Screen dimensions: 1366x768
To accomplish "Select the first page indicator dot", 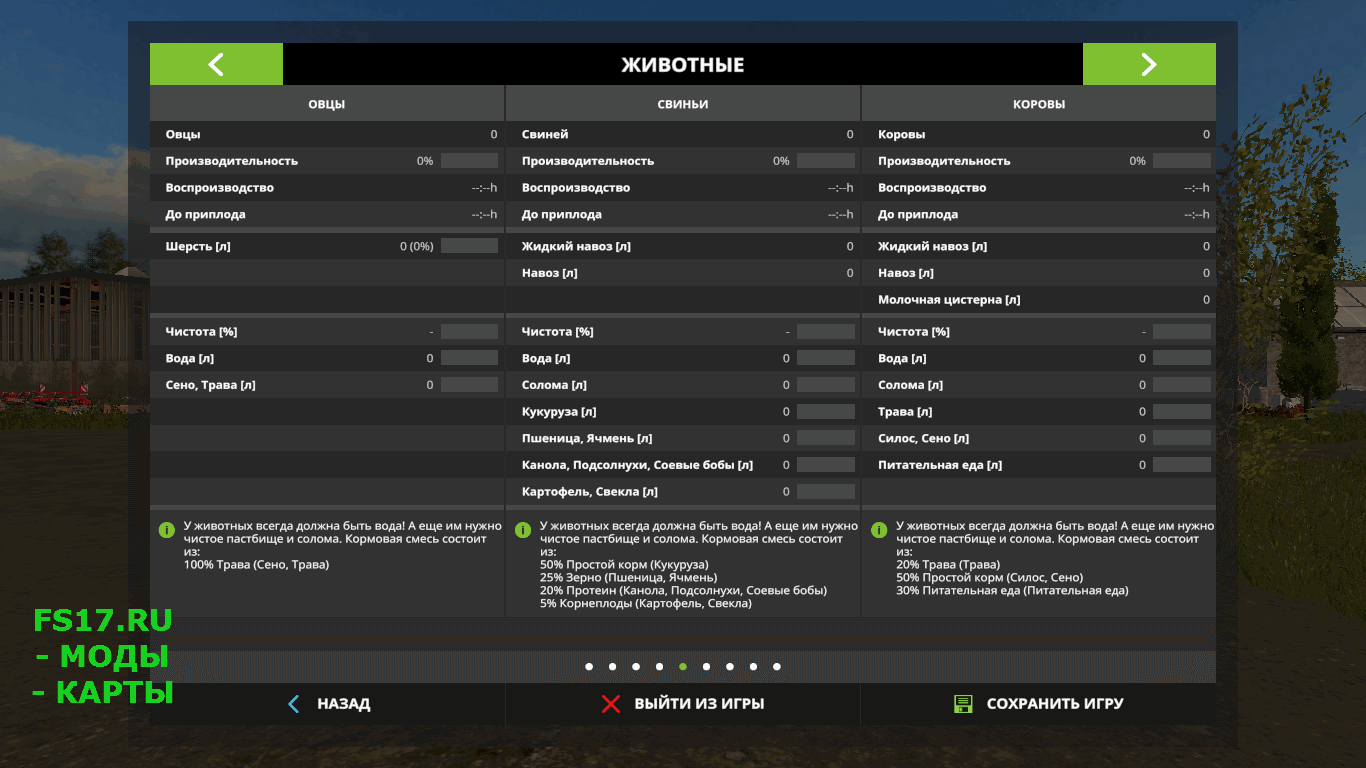I will point(589,666).
